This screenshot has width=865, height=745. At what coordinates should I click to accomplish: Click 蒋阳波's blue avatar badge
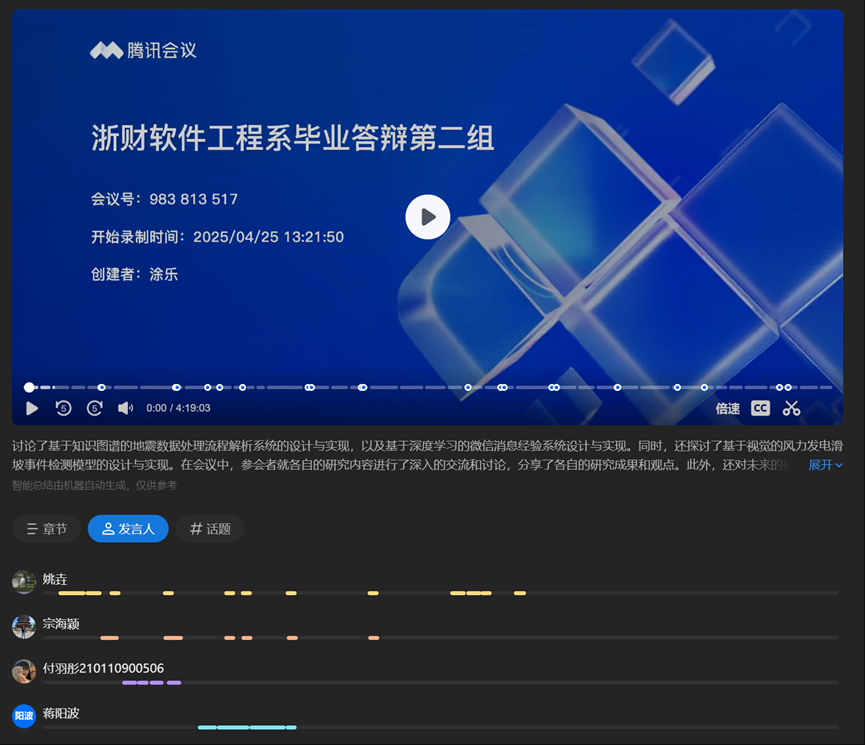pyautogui.click(x=24, y=716)
